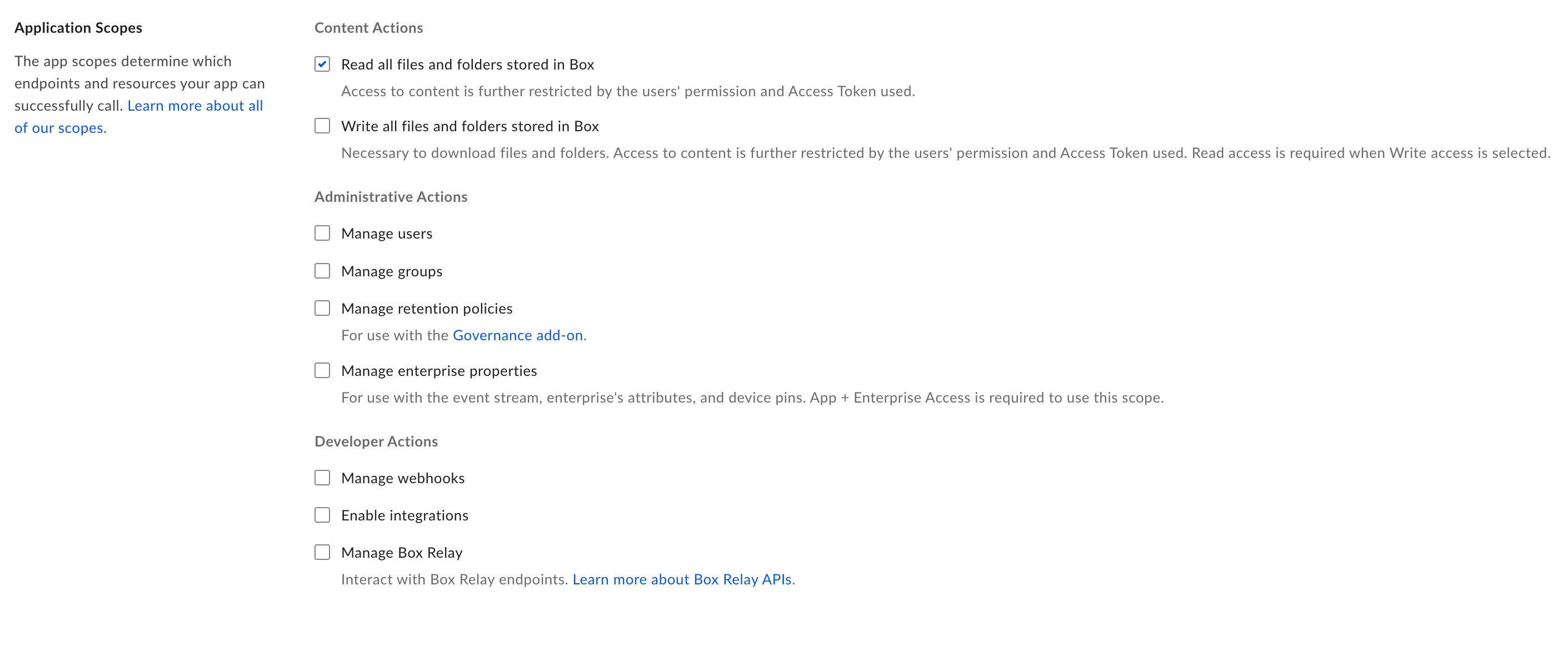Click the Manage webhooks label text
Screen dimensions: 1568x645
[402, 478]
